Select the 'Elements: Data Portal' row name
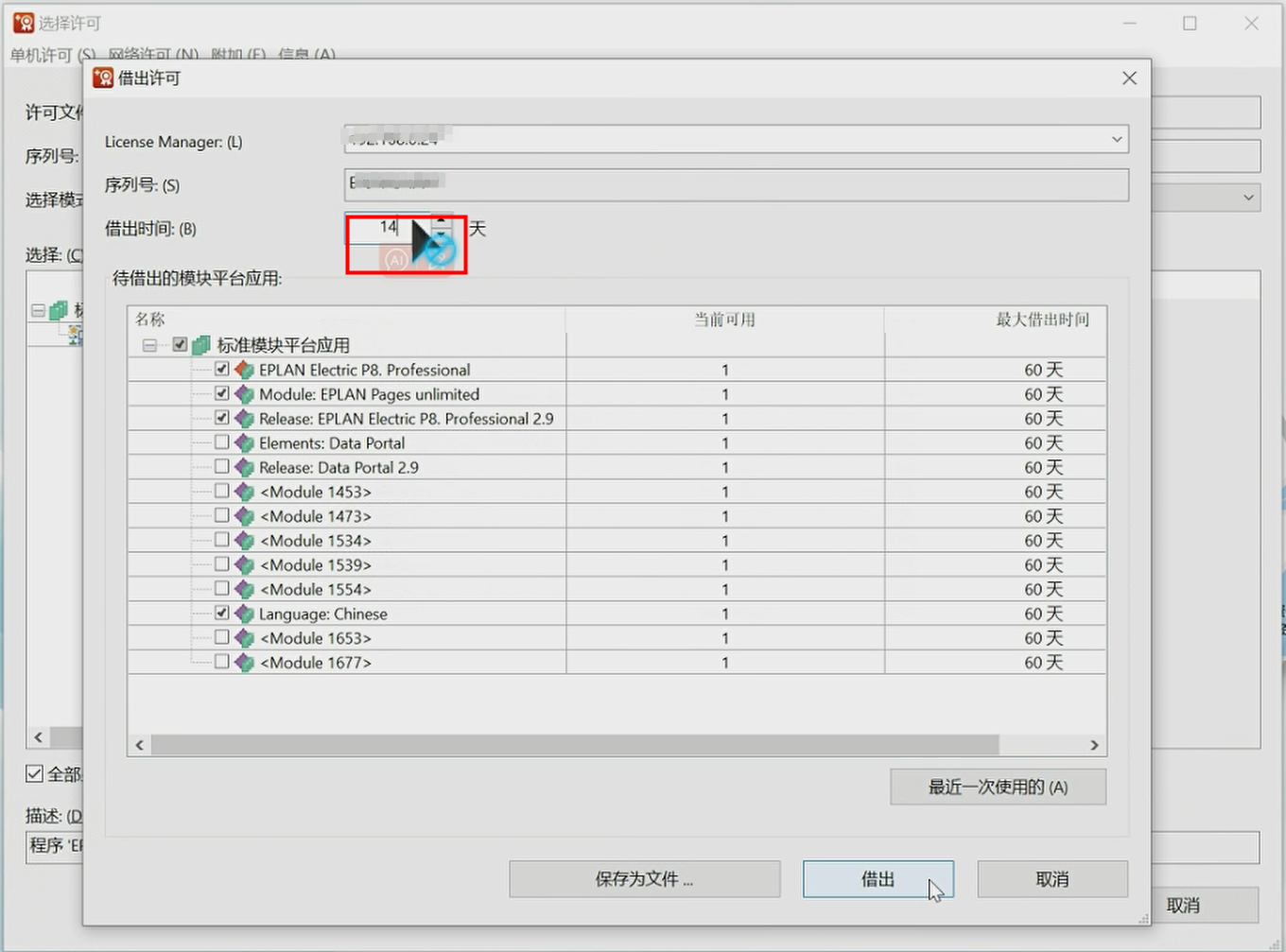Screen dimensions: 1286x952 click(332, 443)
